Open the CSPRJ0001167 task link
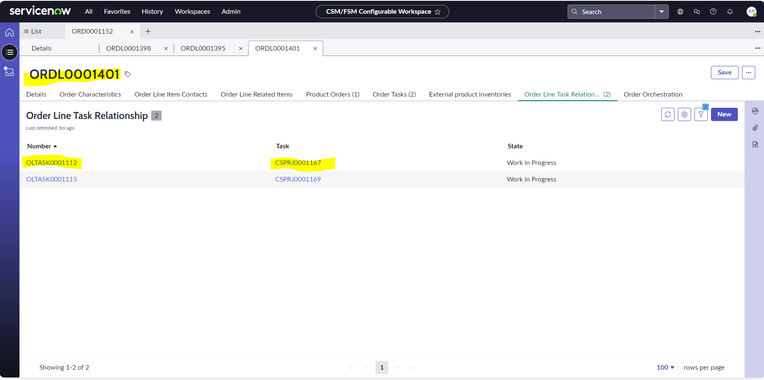Image resolution: width=764 pixels, height=380 pixels. click(298, 163)
